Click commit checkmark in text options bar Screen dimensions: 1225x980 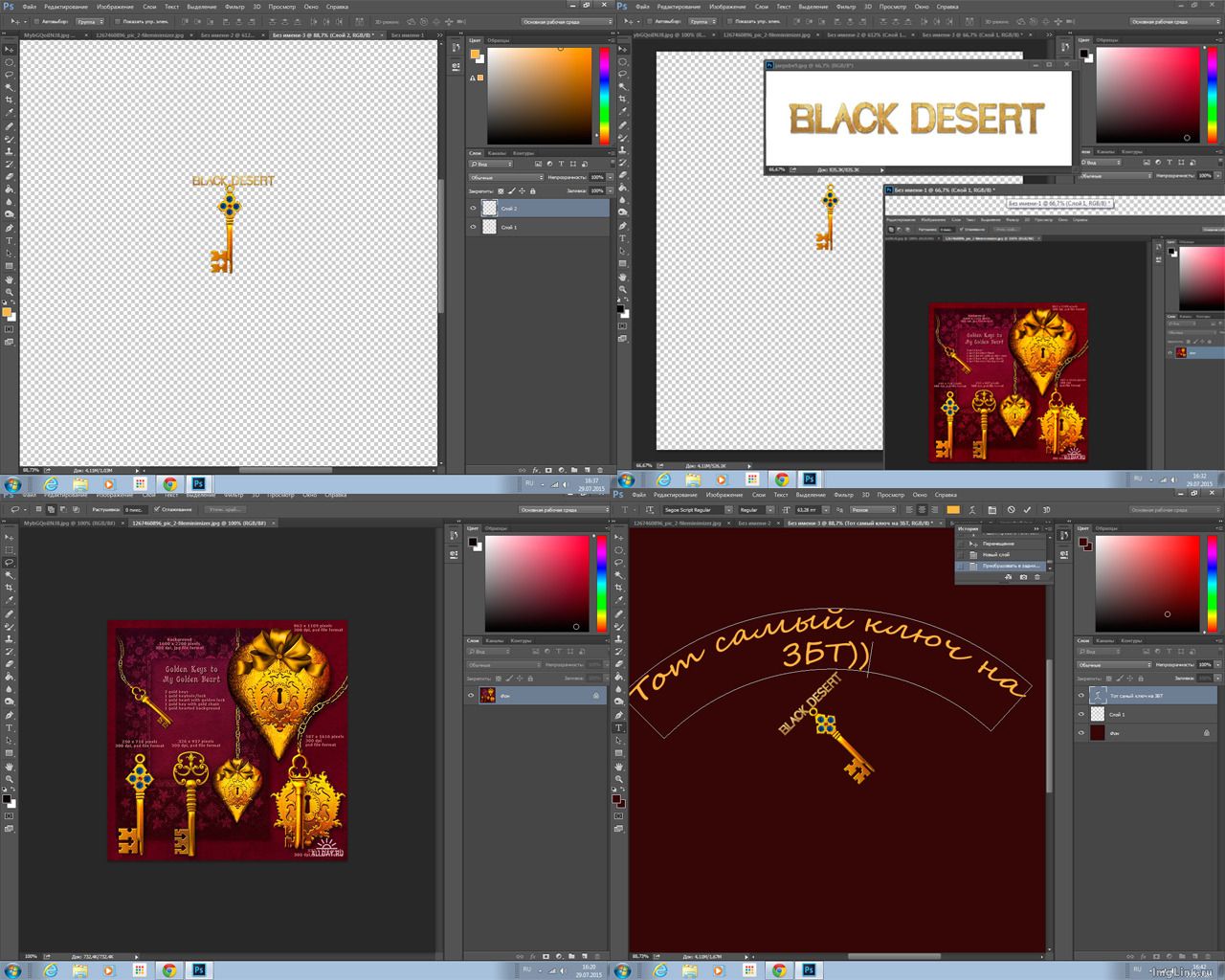click(1027, 510)
